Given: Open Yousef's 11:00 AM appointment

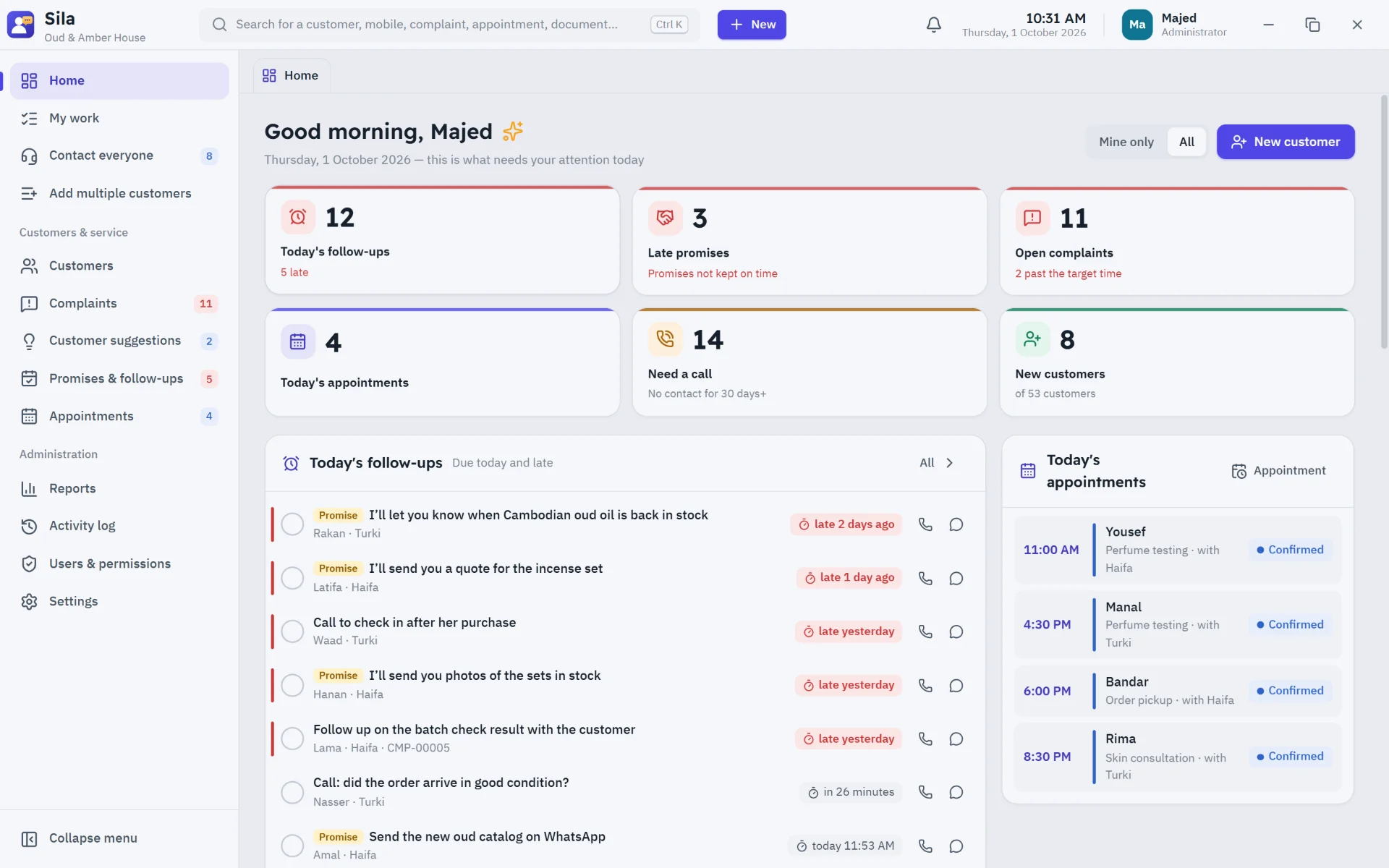Looking at the screenshot, I should 1177,550.
